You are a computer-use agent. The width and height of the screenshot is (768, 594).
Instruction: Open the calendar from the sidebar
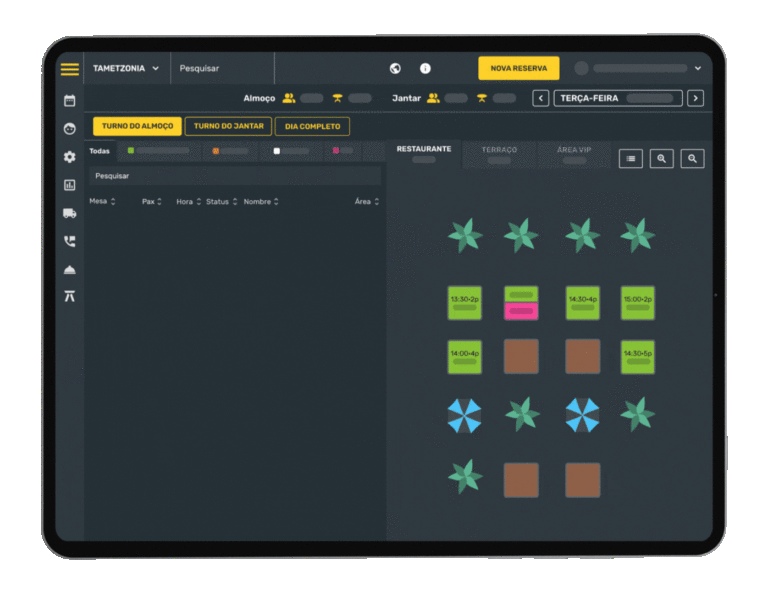pos(69,101)
